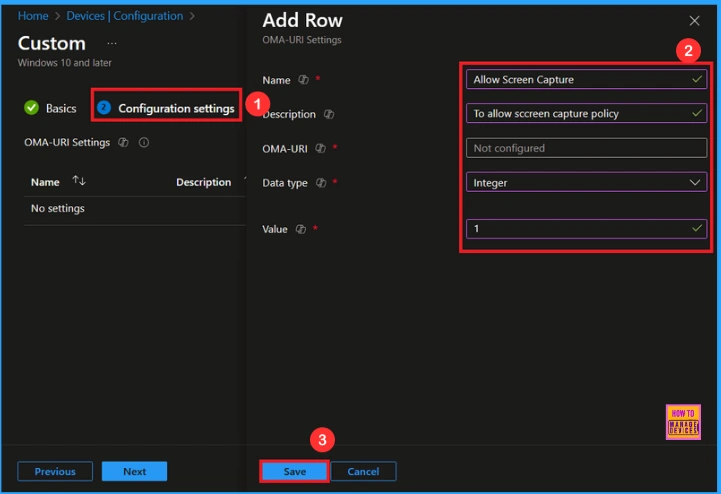The image size is (721, 494).
Task: Click the Name column header text
Action: coord(45,182)
